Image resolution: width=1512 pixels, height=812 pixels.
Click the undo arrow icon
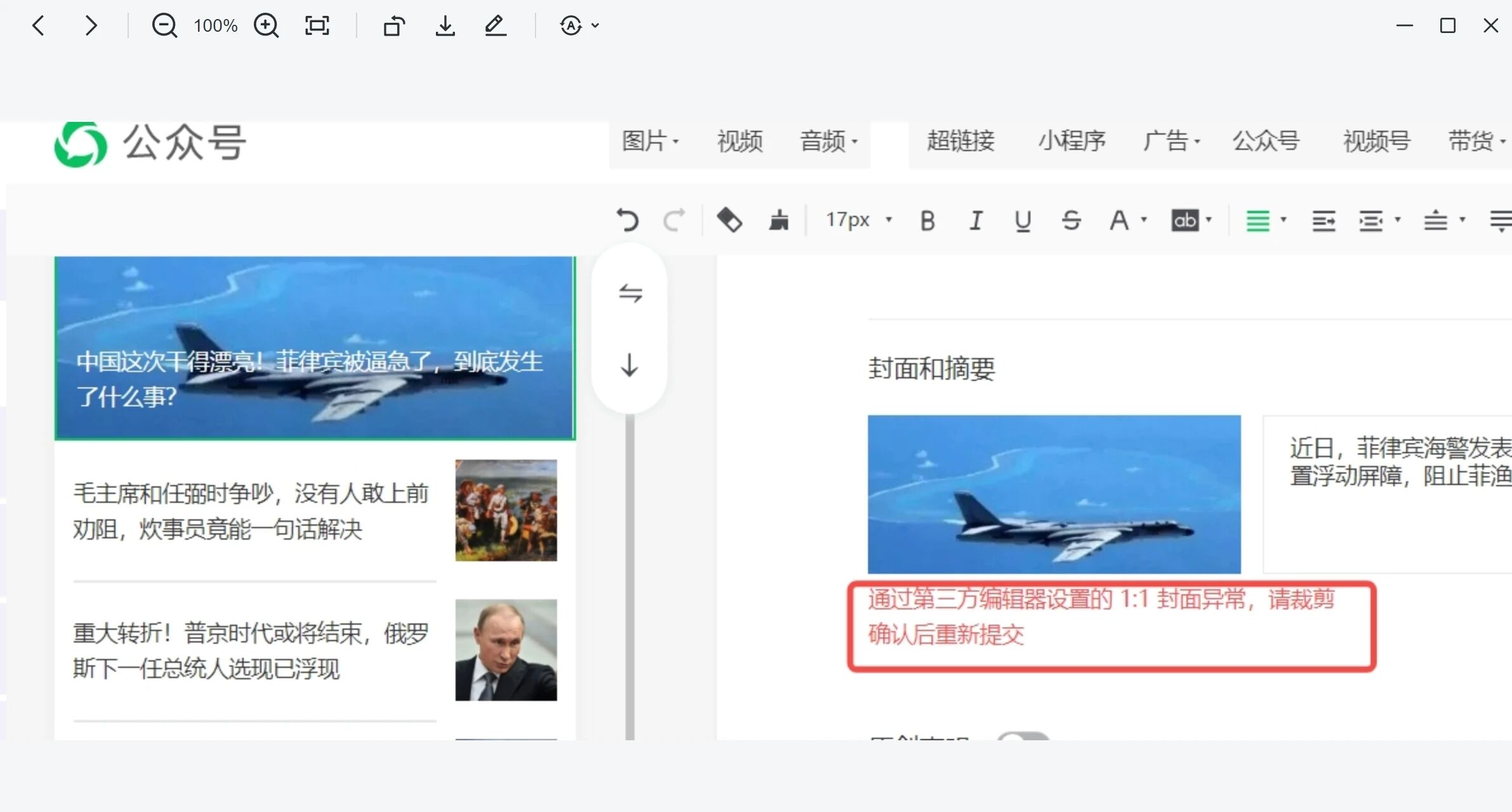pyautogui.click(x=627, y=220)
